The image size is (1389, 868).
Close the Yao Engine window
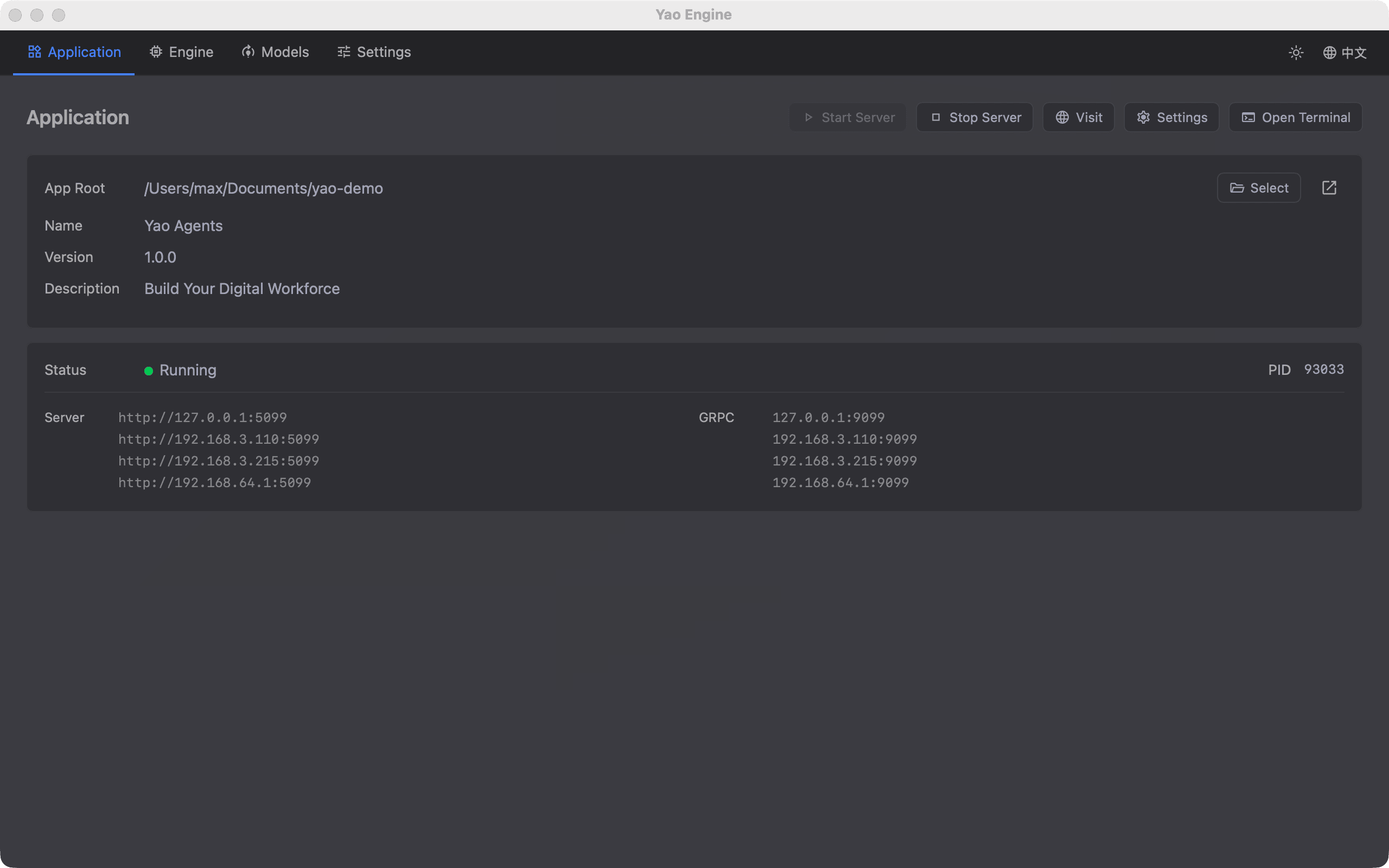pos(16,15)
